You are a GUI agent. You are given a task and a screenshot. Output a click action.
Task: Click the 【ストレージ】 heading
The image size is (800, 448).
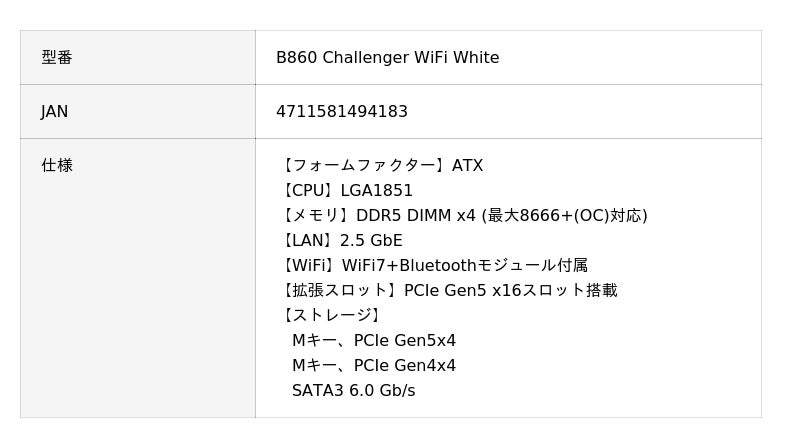[331, 316]
